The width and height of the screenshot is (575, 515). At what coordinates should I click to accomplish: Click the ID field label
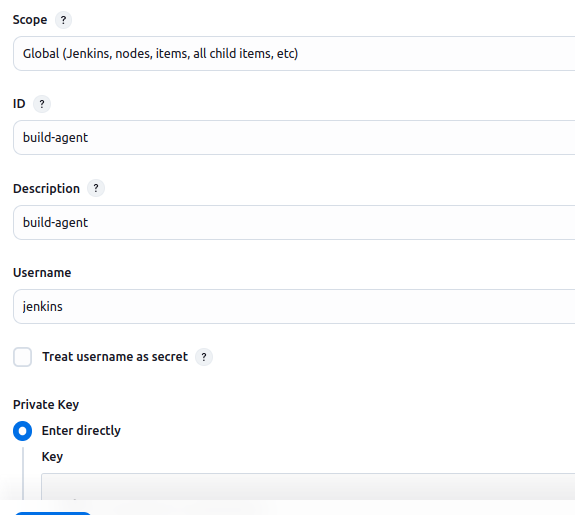coord(19,104)
